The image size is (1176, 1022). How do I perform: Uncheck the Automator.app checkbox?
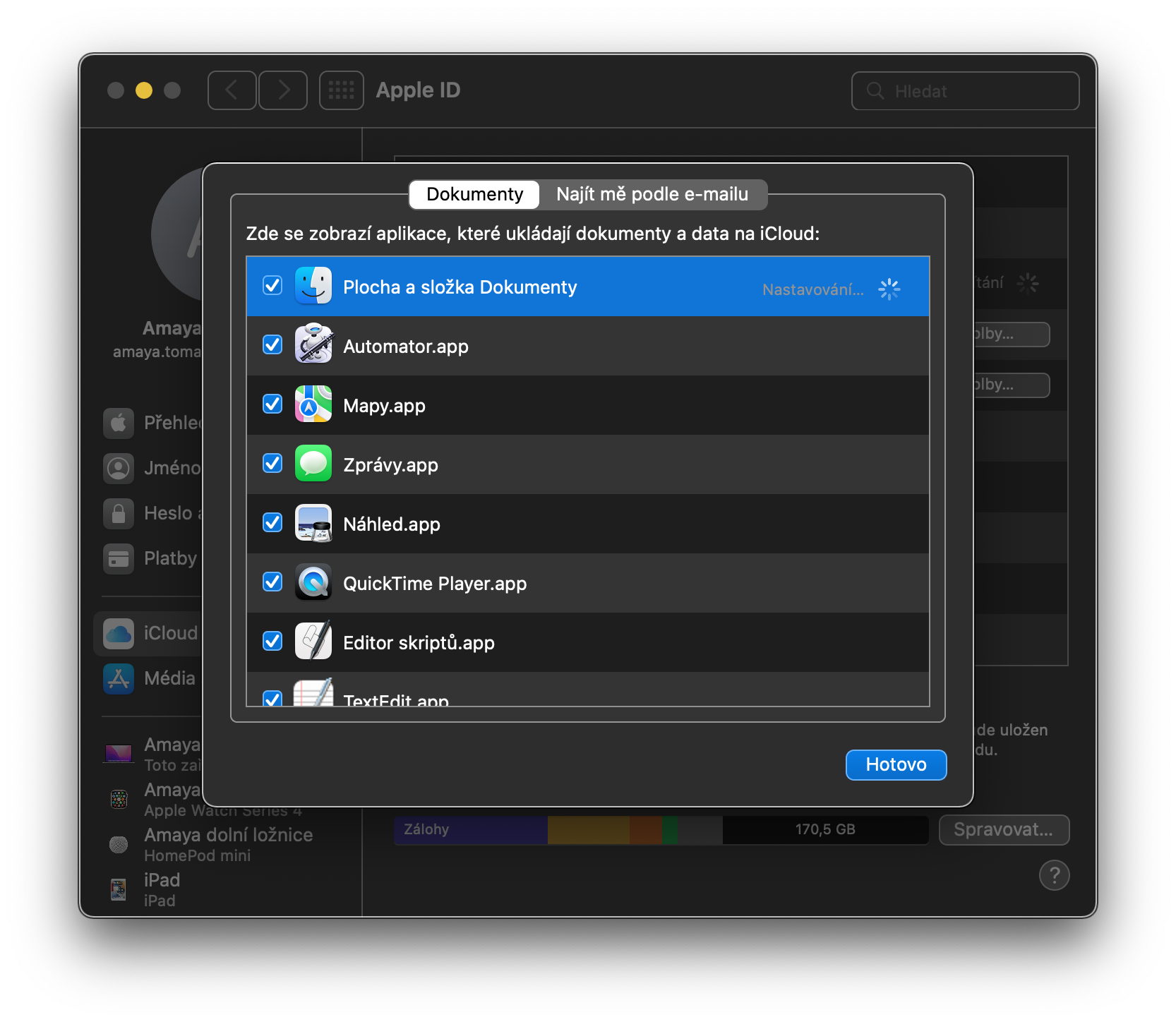point(272,344)
